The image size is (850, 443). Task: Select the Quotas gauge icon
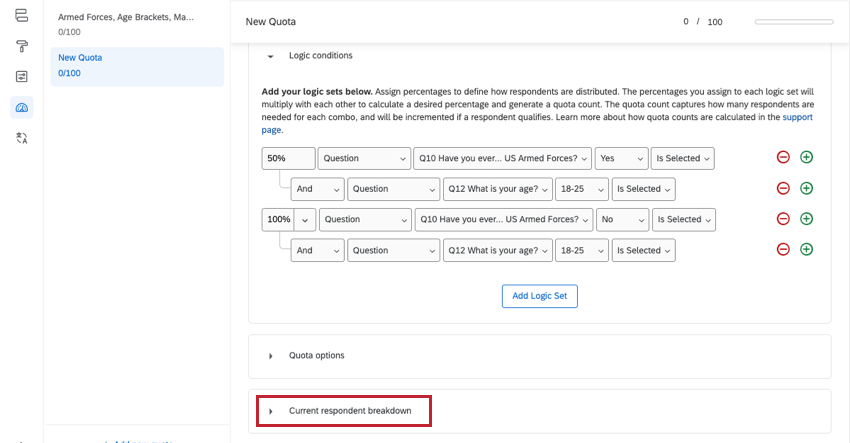[x=22, y=107]
